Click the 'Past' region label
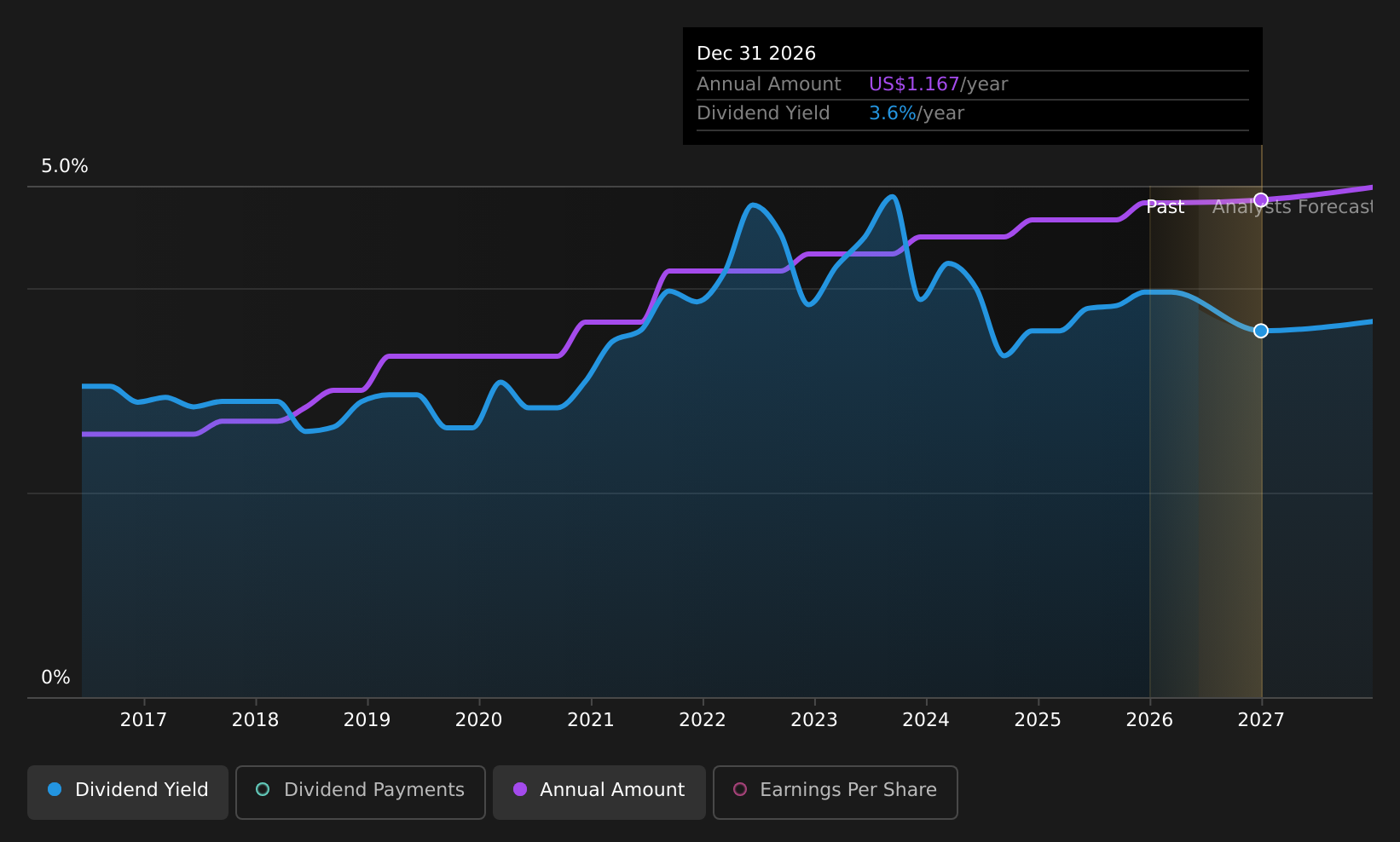 [x=1165, y=207]
